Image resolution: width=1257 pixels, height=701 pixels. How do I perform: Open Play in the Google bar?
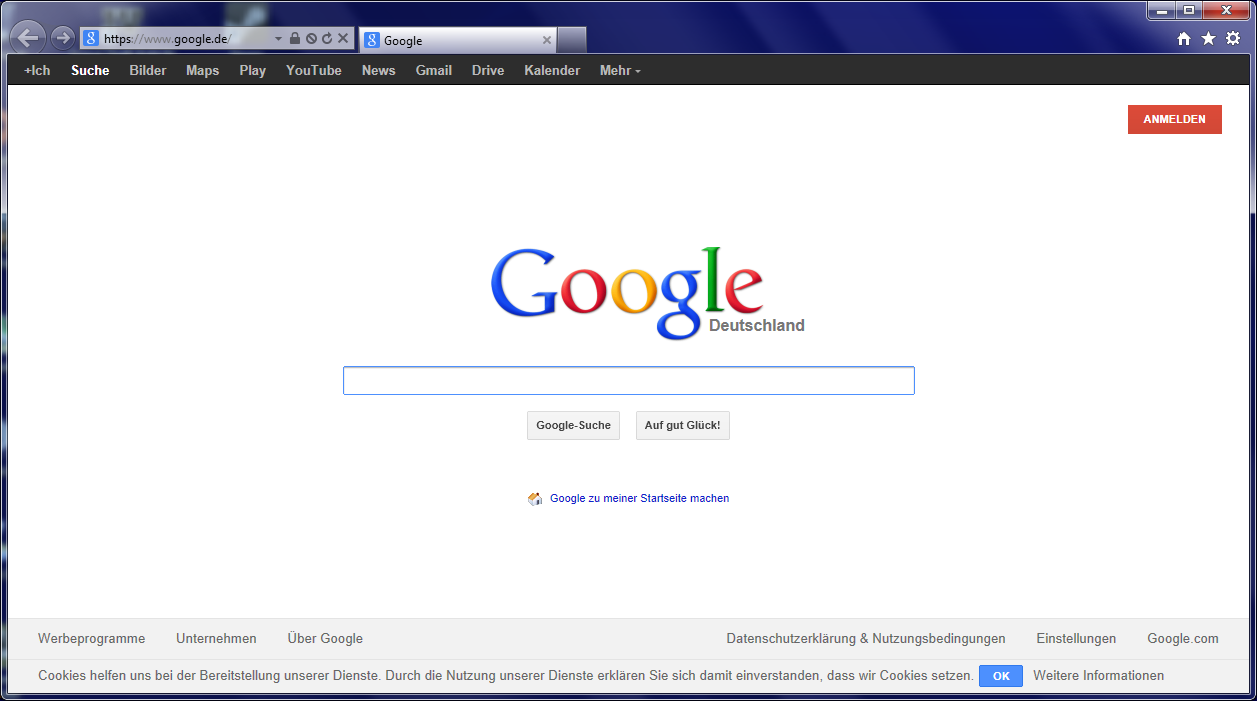[253, 70]
